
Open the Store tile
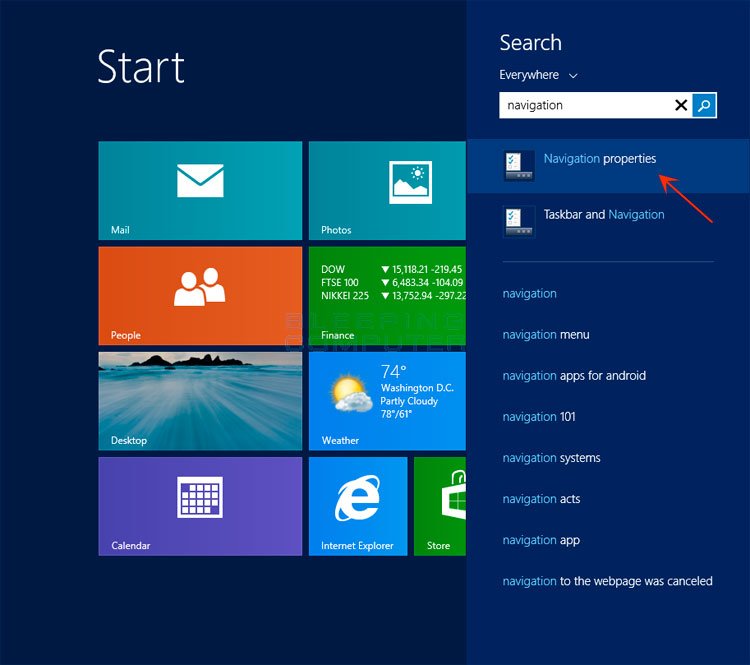point(440,505)
